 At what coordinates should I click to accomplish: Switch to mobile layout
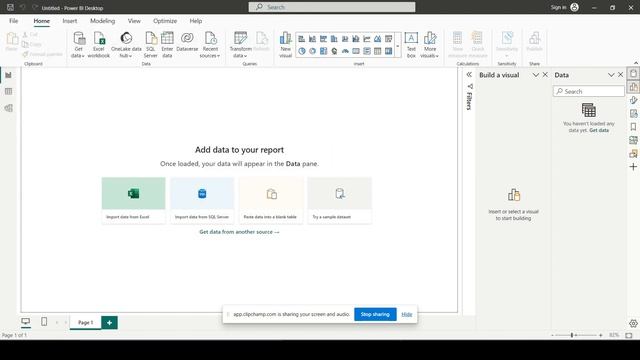coord(44,322)
